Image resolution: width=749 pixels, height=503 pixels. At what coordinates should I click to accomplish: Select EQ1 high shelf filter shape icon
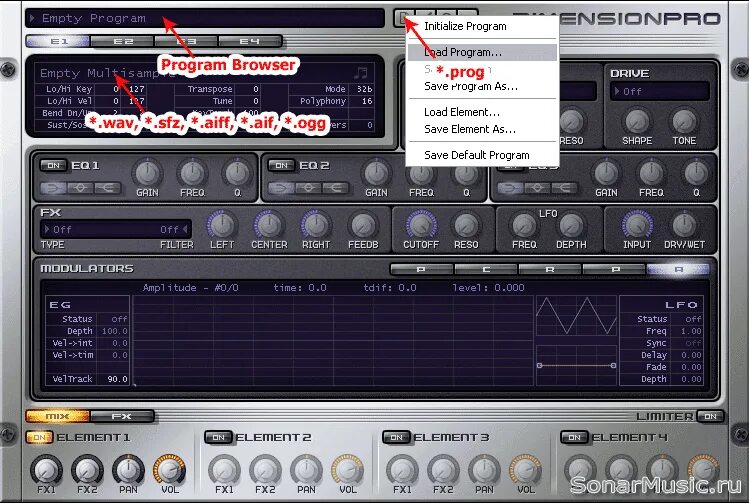pyautogui.click(x=107, y=188)
